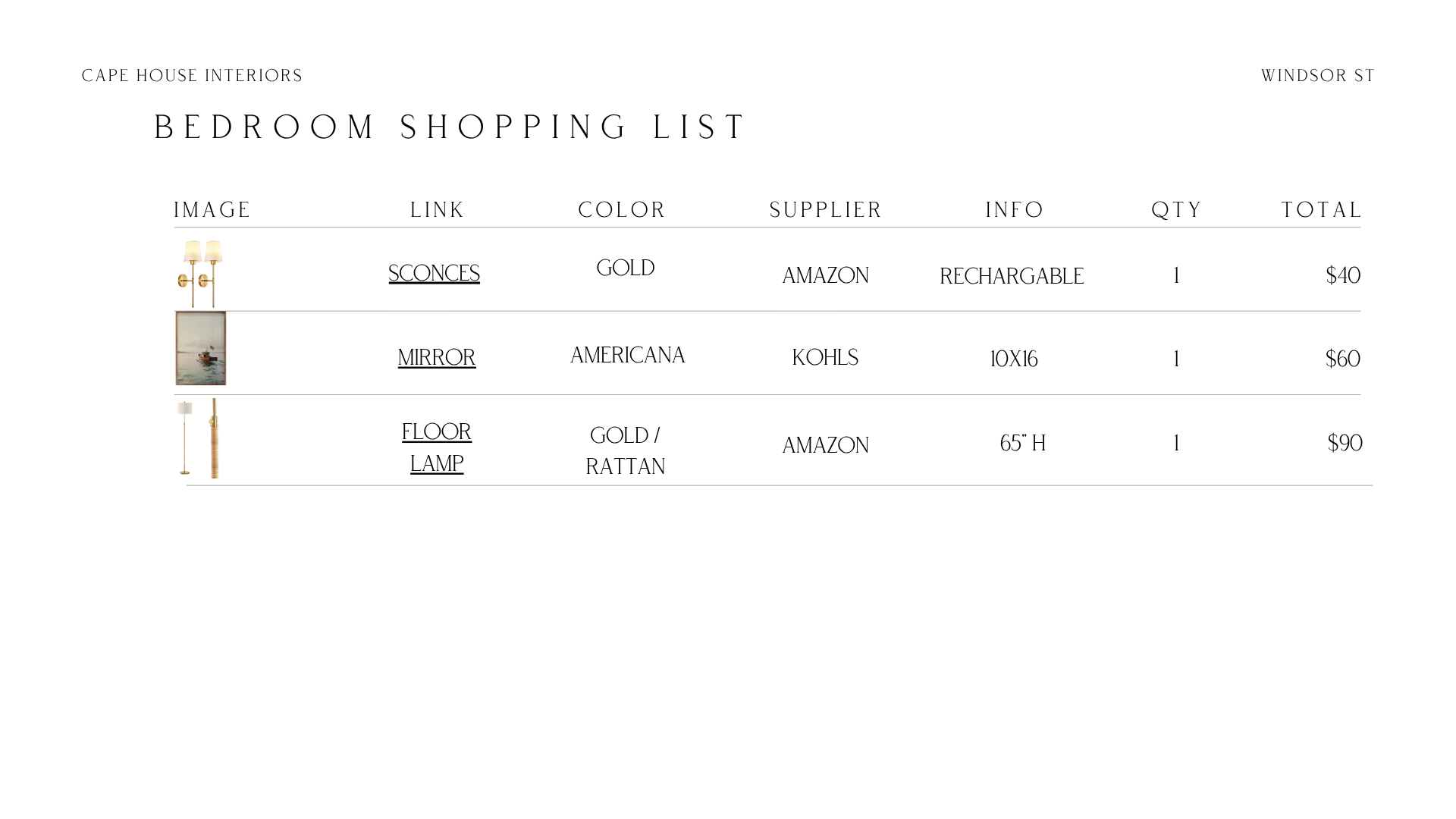
Task: Select the KOHLS supplier text
Action: tap(825, 357)
